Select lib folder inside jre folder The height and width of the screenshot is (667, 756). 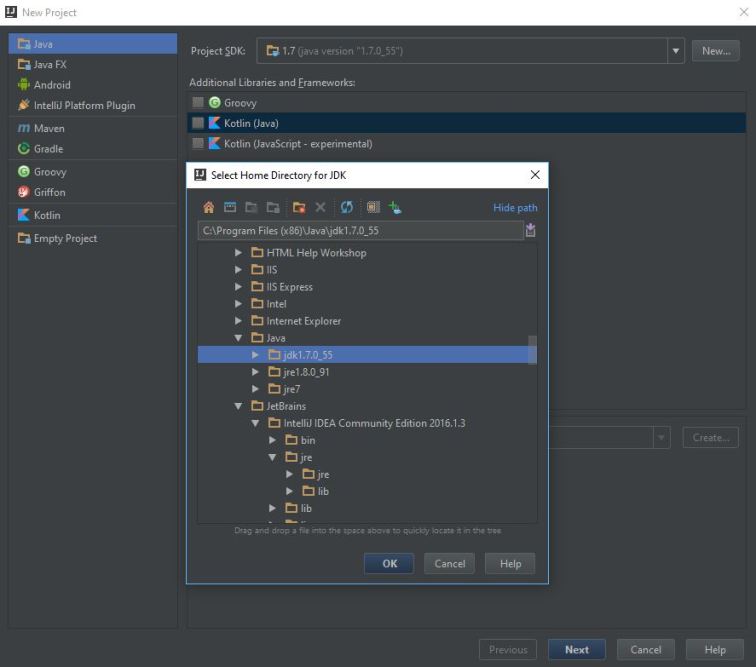tap(367, 490)
